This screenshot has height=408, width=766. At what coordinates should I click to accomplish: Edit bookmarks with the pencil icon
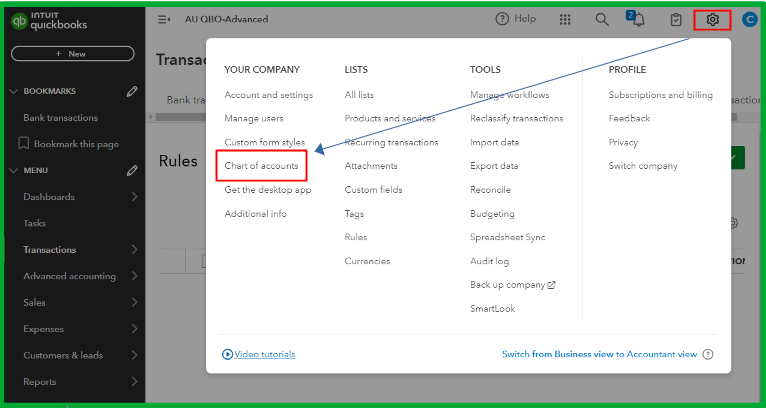[x=132, y=91]
